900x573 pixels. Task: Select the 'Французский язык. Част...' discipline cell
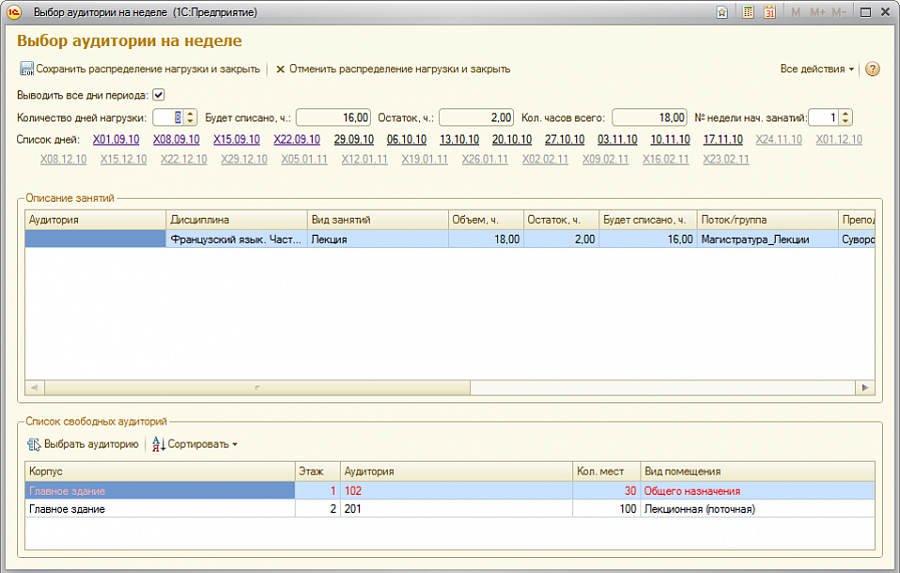[x=236, y=239]
